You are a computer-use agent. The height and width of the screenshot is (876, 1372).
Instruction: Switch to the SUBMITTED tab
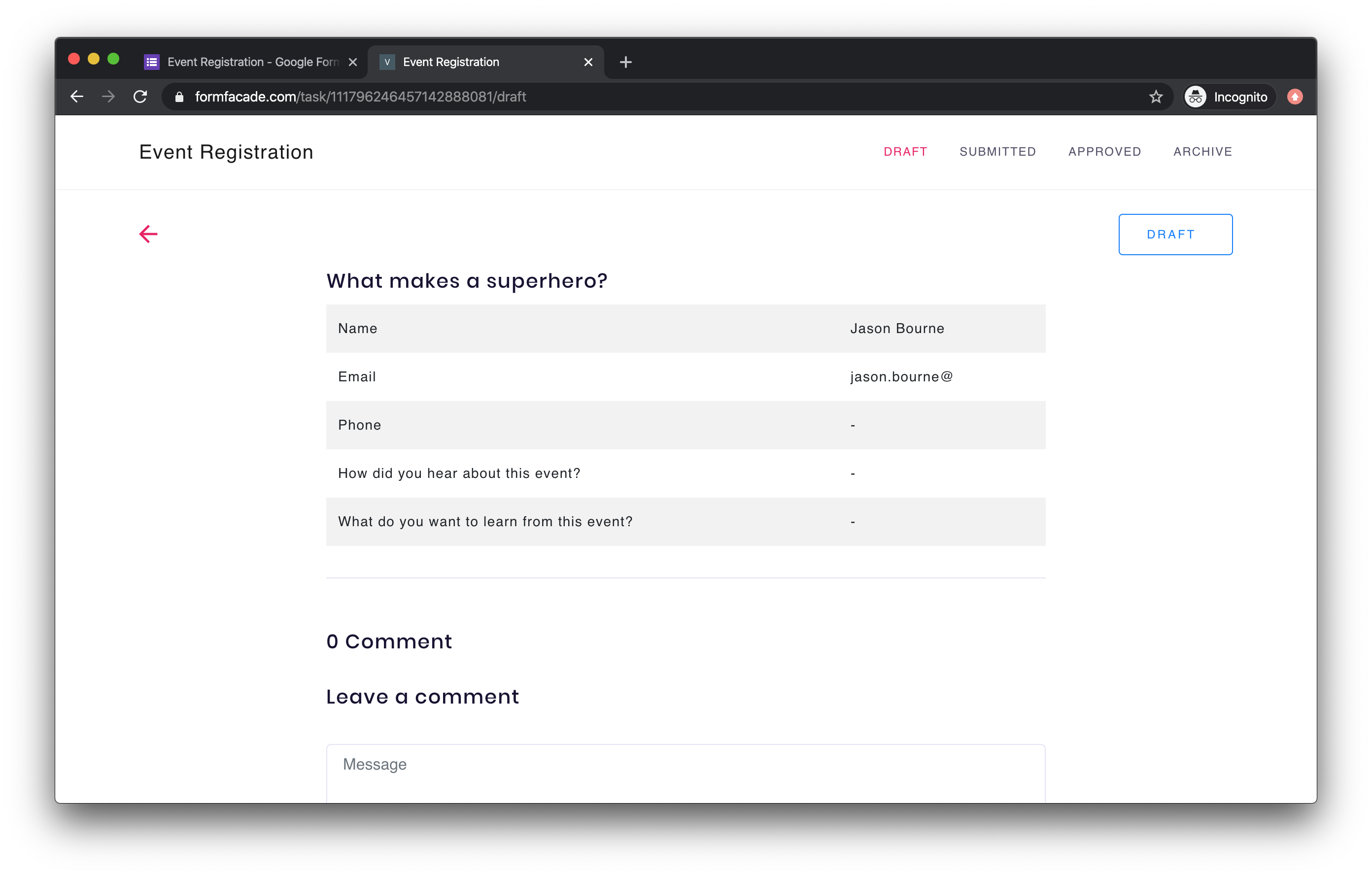(x=997, y=152)
